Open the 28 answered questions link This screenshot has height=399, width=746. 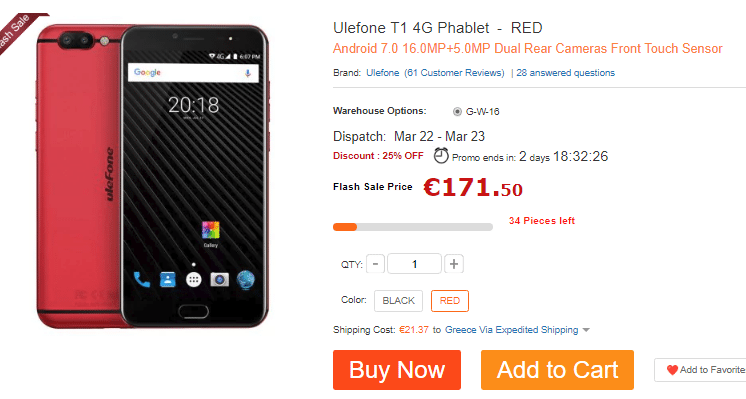click(x=565, y=73)
